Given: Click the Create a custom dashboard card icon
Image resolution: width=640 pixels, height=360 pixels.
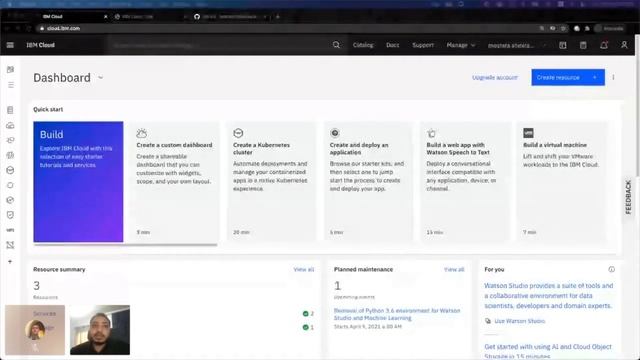Looking at the screenshot, I should coord(142,133).
